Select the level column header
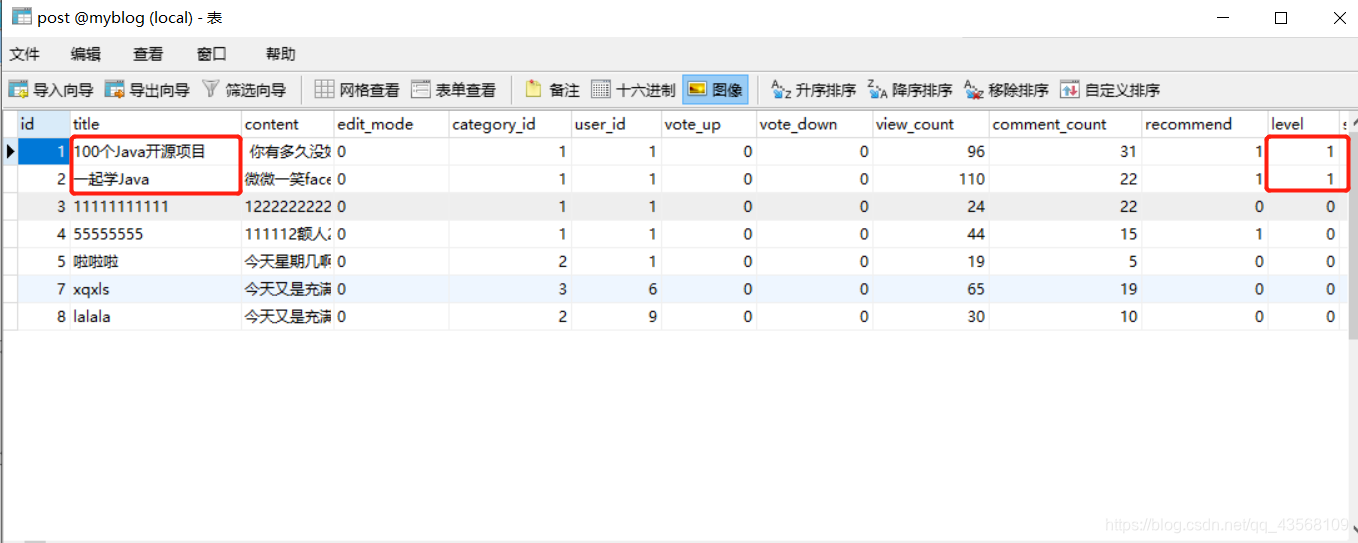The width and height of the screenshot is (1358, 543). pyautogui.click(x=1303, y=124)
